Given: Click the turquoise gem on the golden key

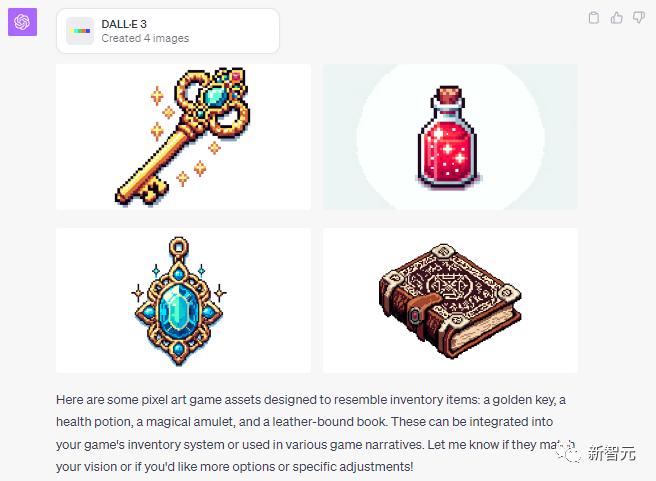Looking at the screenshot, I should tap(215, 97).
